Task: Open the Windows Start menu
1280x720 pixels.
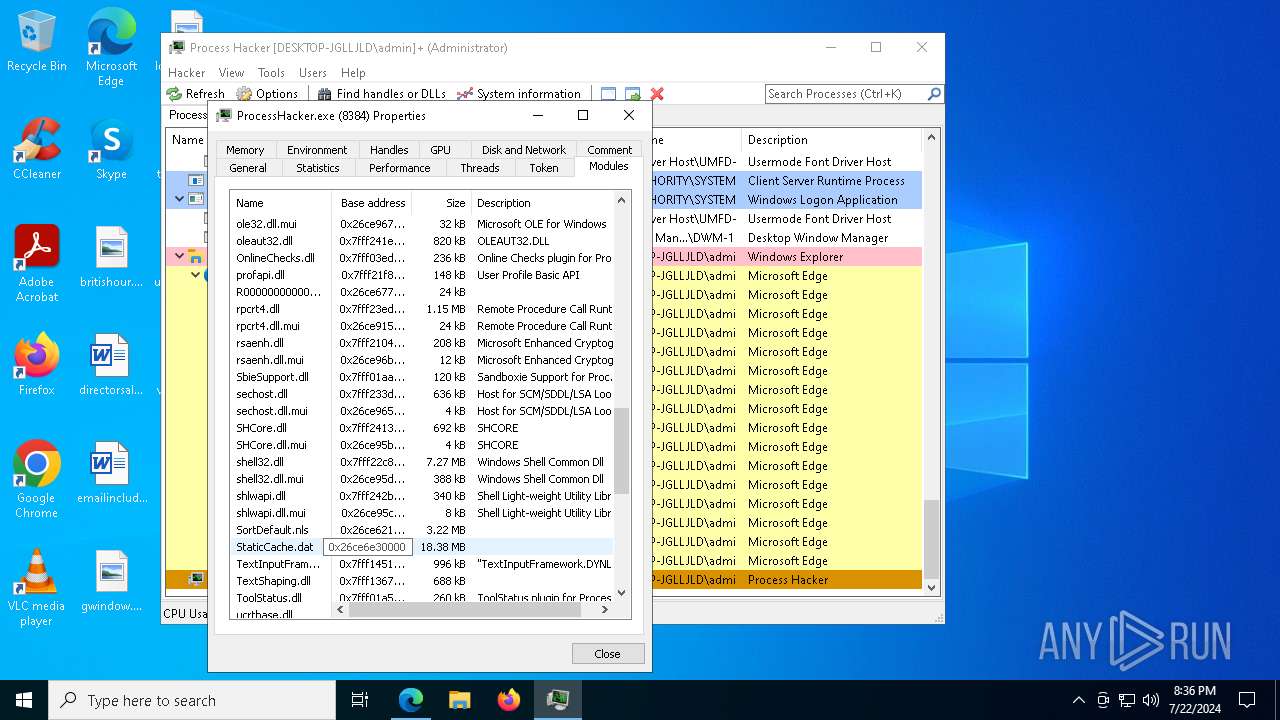Action: pos(24,700)
